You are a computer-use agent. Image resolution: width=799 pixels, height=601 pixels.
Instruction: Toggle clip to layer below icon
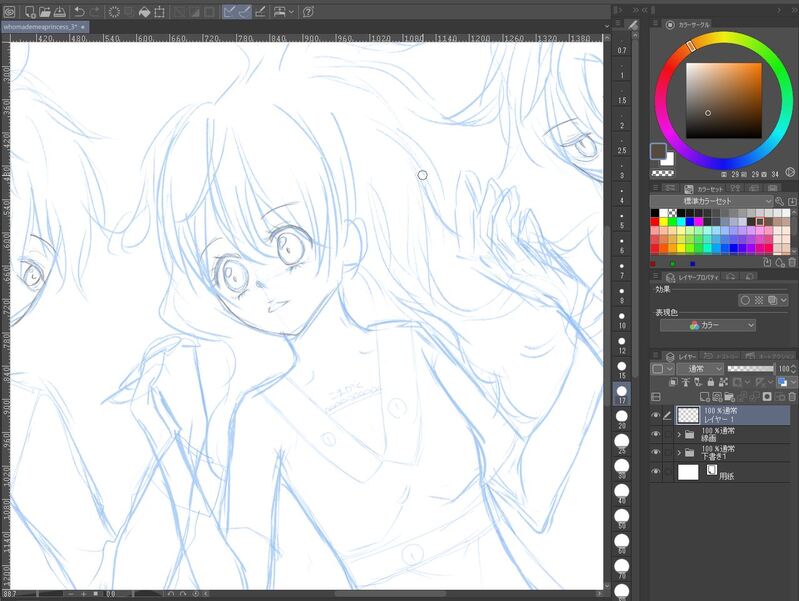pyautogui.click(x=673, y=382)
